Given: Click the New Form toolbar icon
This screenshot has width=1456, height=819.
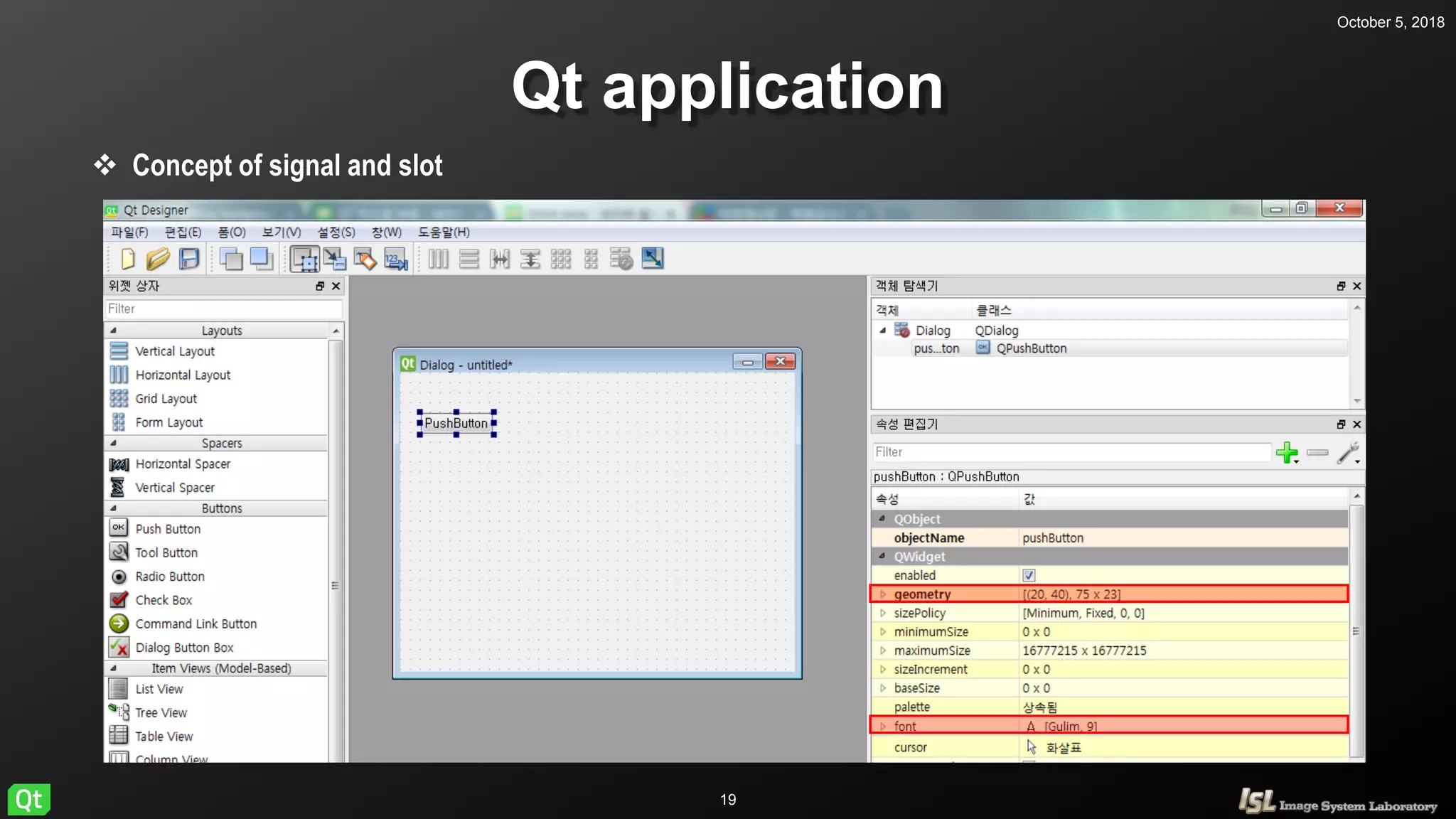Looking at the screenshot, I should tap(128, 259).
